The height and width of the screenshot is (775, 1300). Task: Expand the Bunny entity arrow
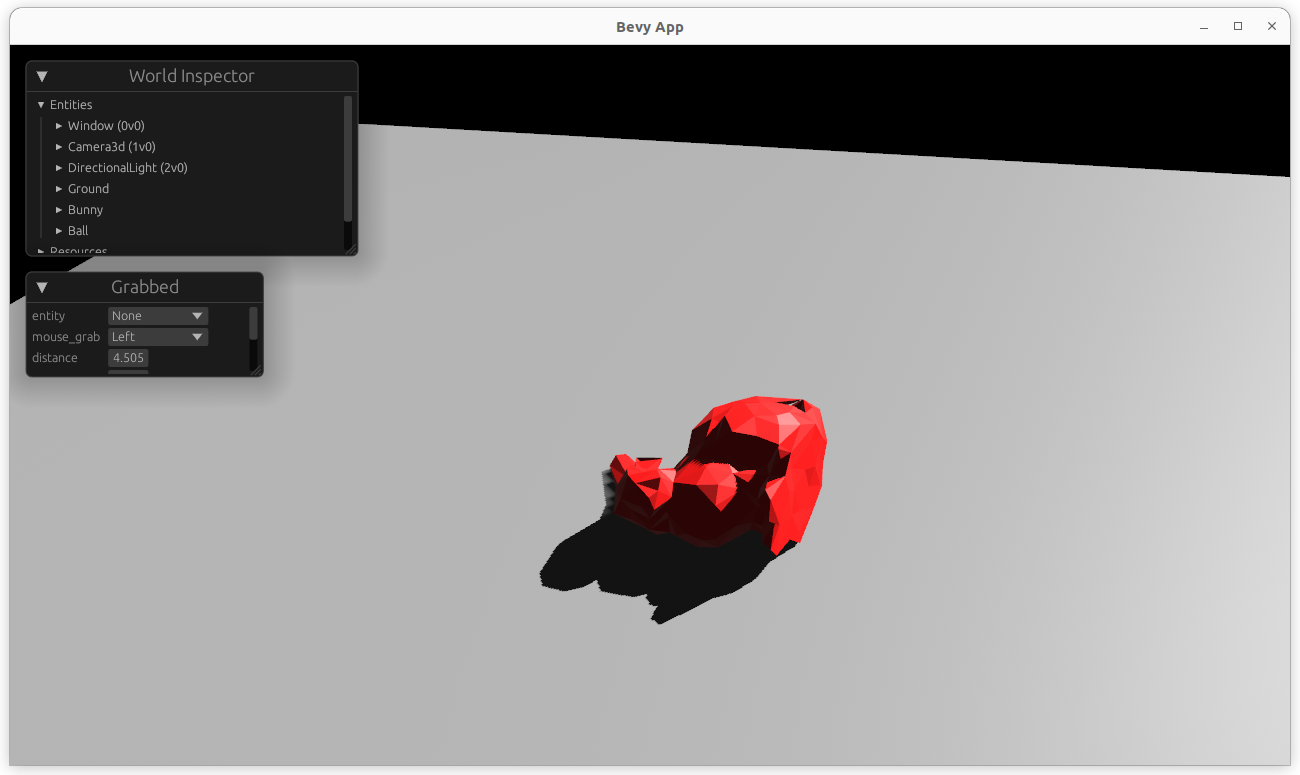pyautogui.click(x=59, y=210)
